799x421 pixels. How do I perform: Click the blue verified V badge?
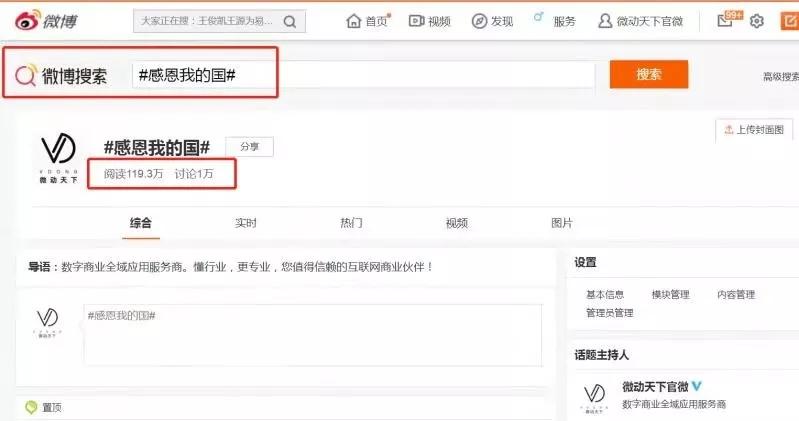(x=697, y=386)
